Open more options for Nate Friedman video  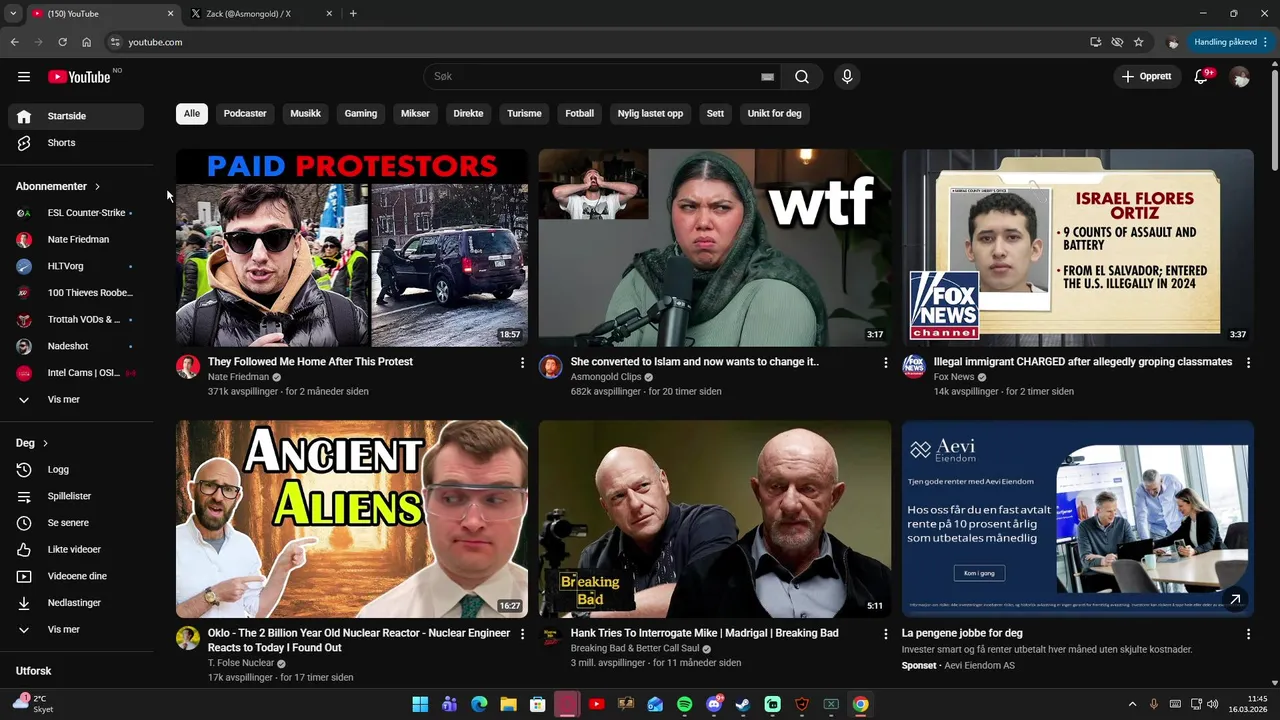tap(522, 363)
